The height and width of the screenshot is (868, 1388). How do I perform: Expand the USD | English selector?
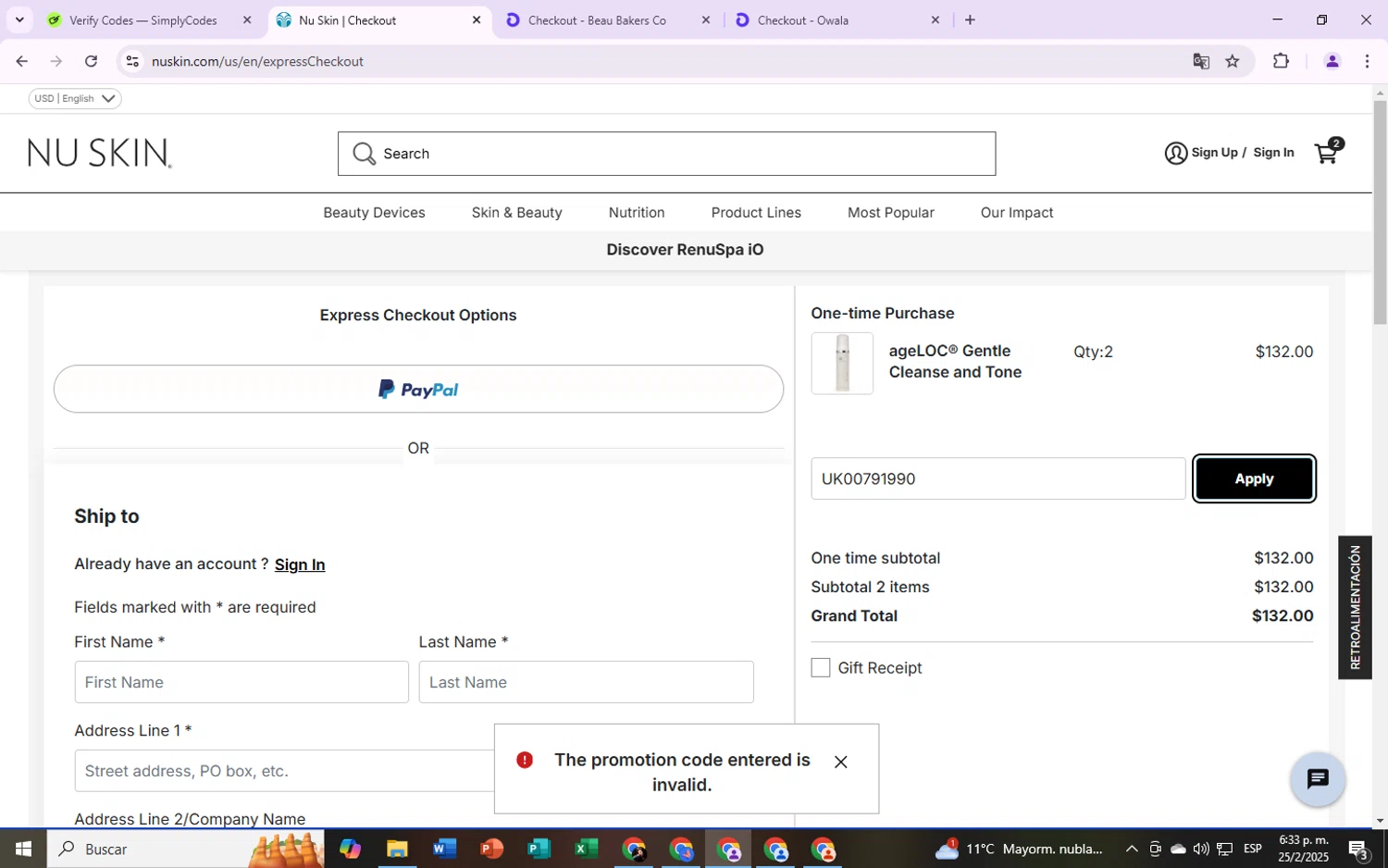click(75, 98)
